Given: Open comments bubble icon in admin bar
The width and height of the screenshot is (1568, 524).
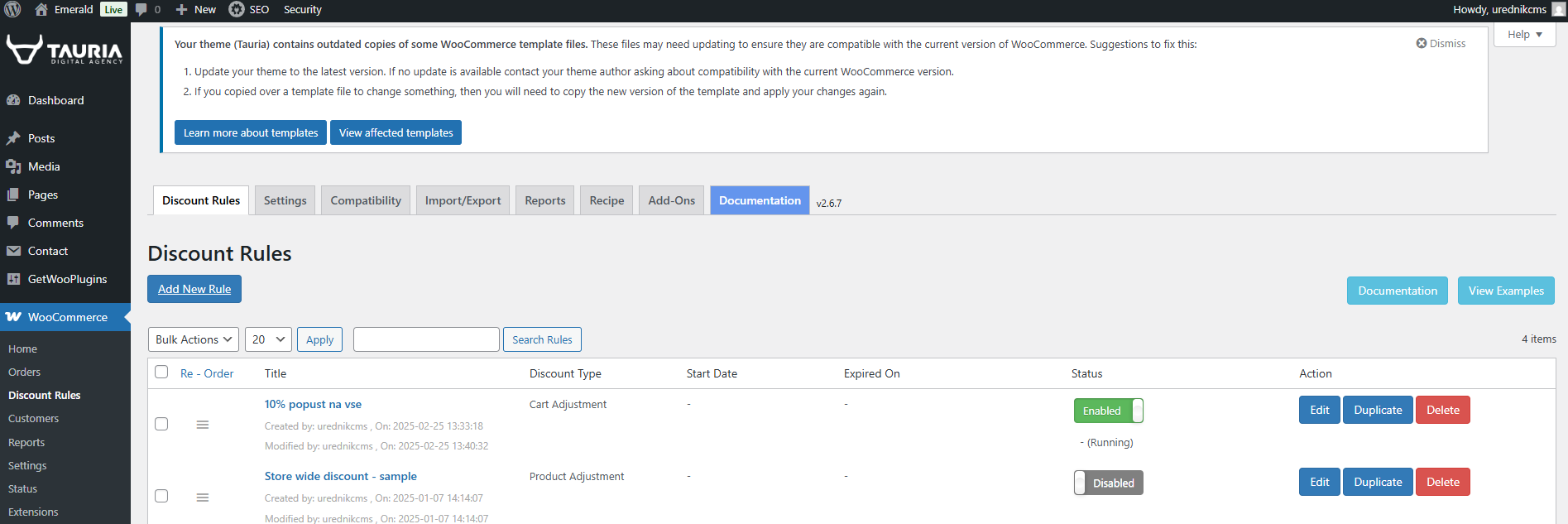Looking at the screenshot, I should (141, 10).
